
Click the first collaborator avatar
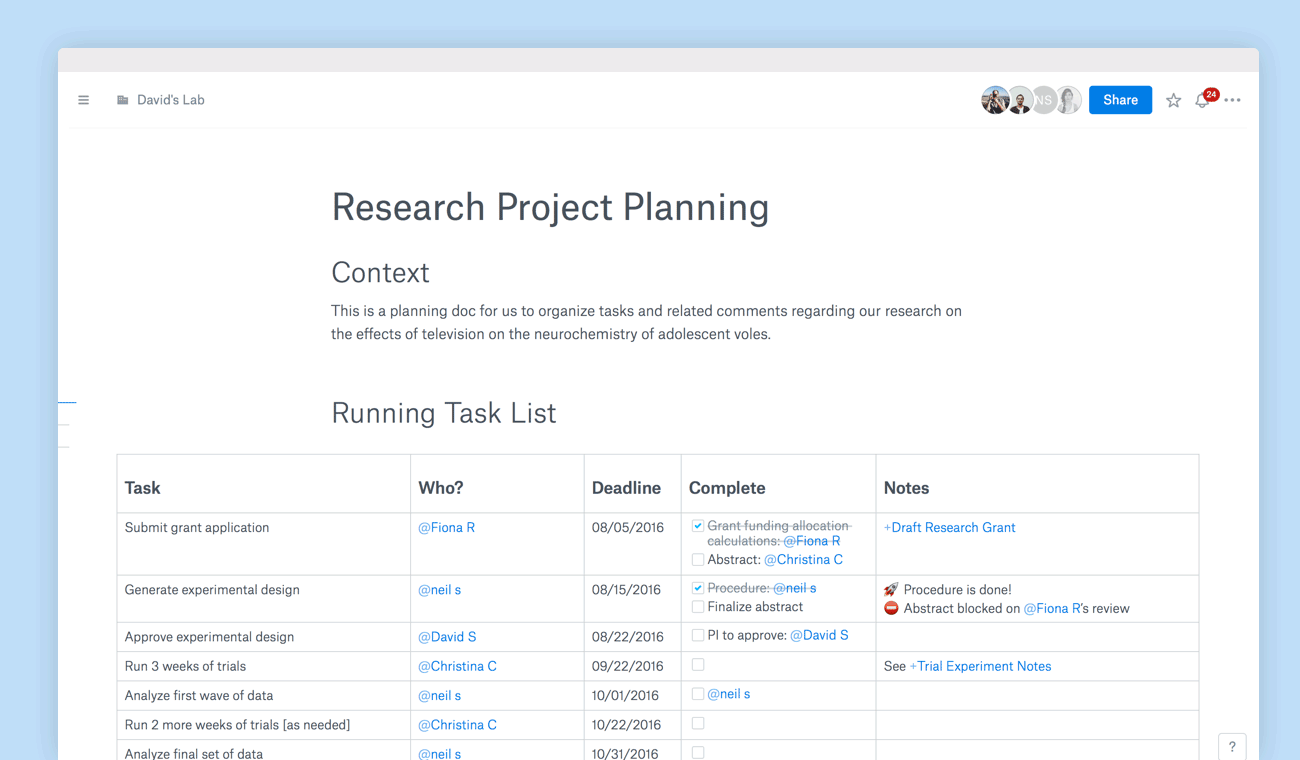pyautogui.click(x=994, y=100)
